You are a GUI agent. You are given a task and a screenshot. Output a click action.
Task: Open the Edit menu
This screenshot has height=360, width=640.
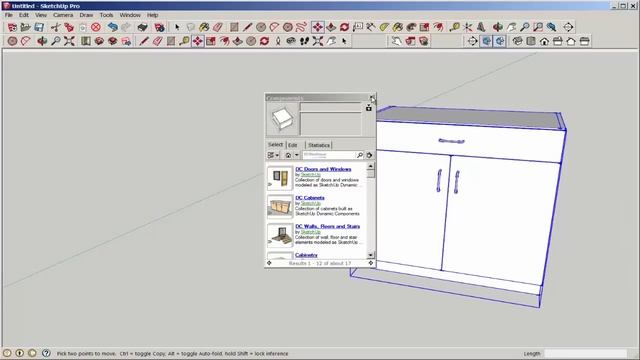[x=24, y=15]
